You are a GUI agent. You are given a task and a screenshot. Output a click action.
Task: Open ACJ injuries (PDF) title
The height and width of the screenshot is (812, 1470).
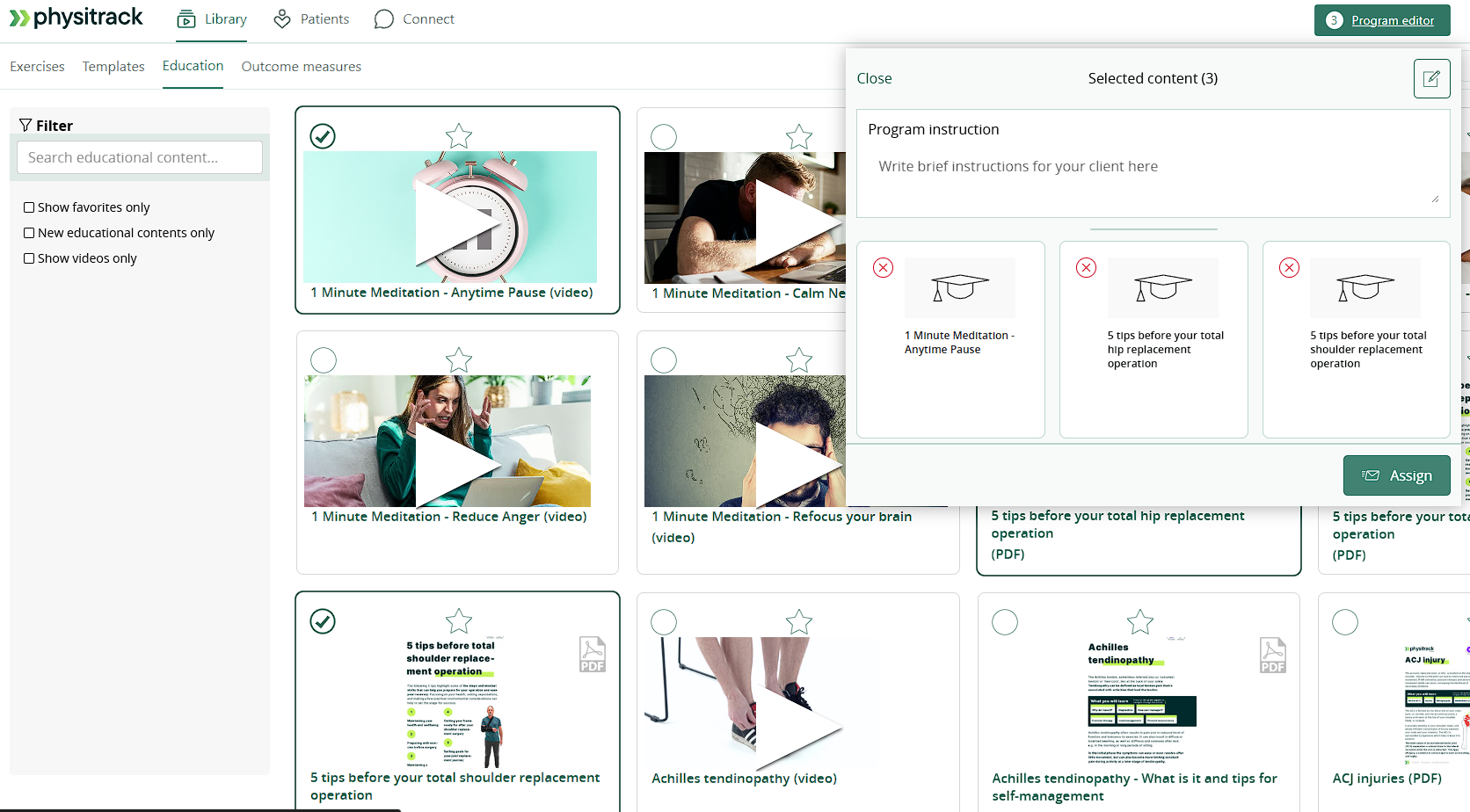1386,779
